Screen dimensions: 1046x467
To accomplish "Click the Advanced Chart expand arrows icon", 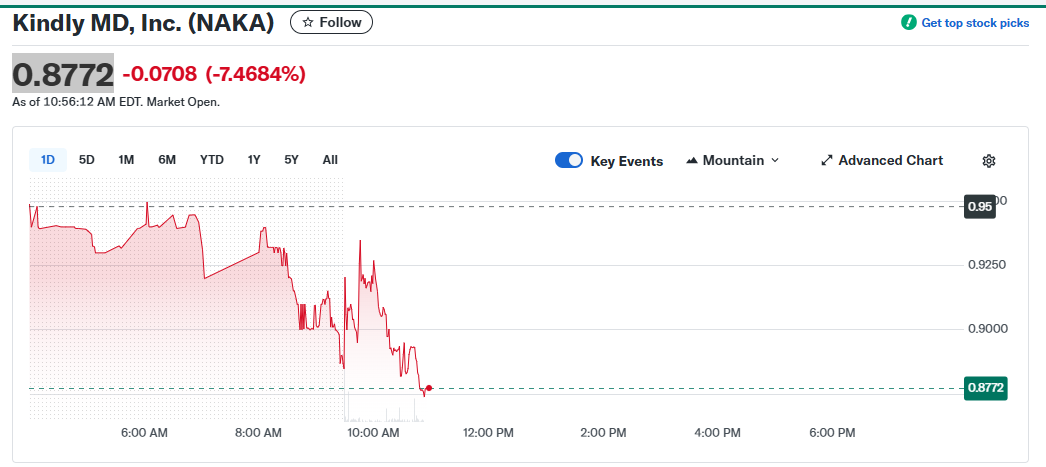I will pos(827,161).
